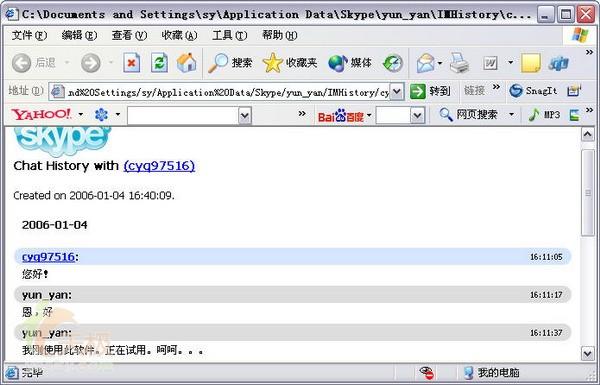The image size is (600, 385).
Task: Expand the 网页搜索 dropdown arrow
Action: coord(511,114)
